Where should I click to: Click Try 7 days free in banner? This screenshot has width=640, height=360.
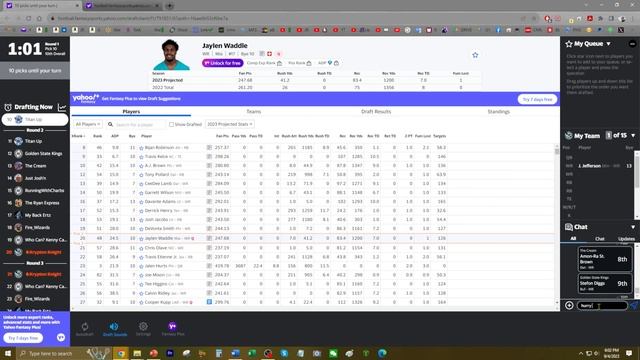pyautogui.click(x=537, y=99)
